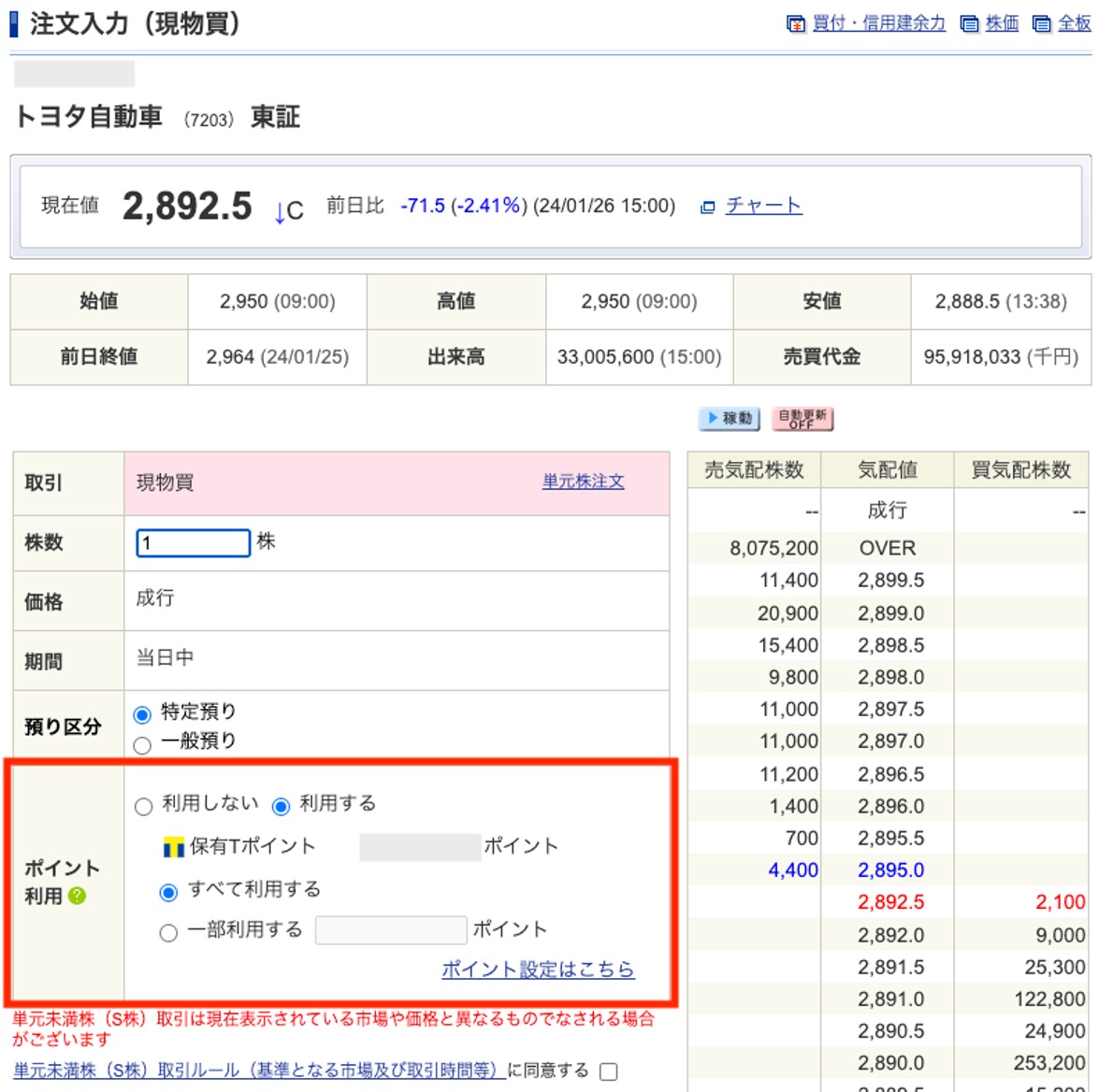1113x1092 pixels.
Task: Click the 2,898.0 quote price
Action: click(x=890, y=677)
